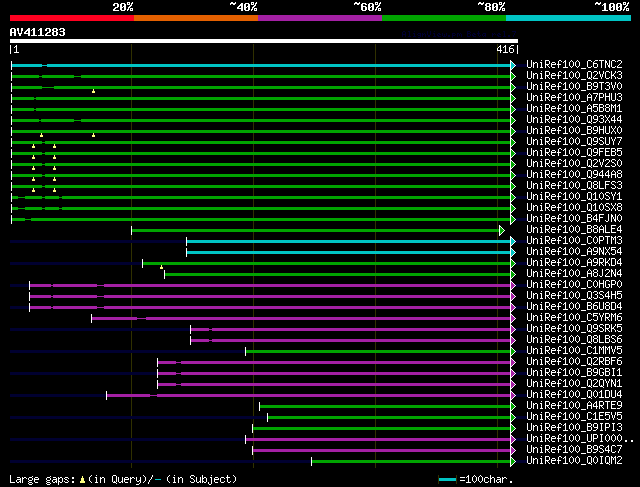Image resolution: width=640 pixels, height=487 pixels.
Task: Click the purple alignment bar of Q2QYN1
Action: [x=334, y=385]
